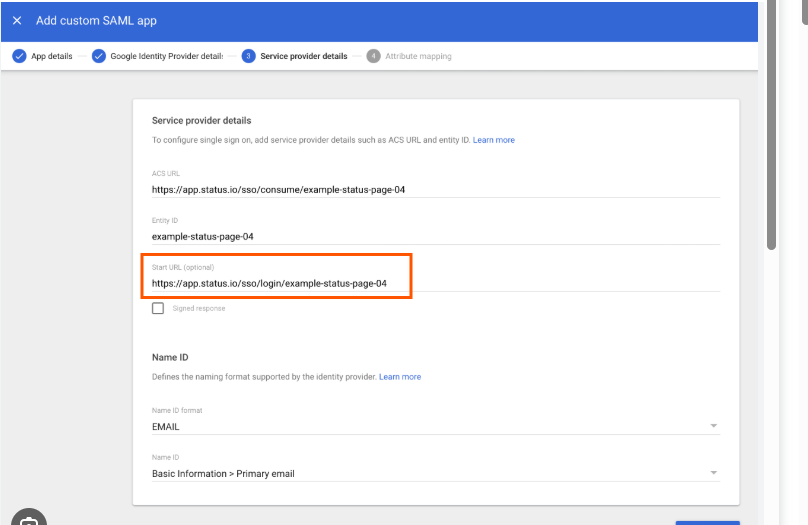Enable the Signed response checkbox
This screenshot has width=808, height=525.
[158, 308]
